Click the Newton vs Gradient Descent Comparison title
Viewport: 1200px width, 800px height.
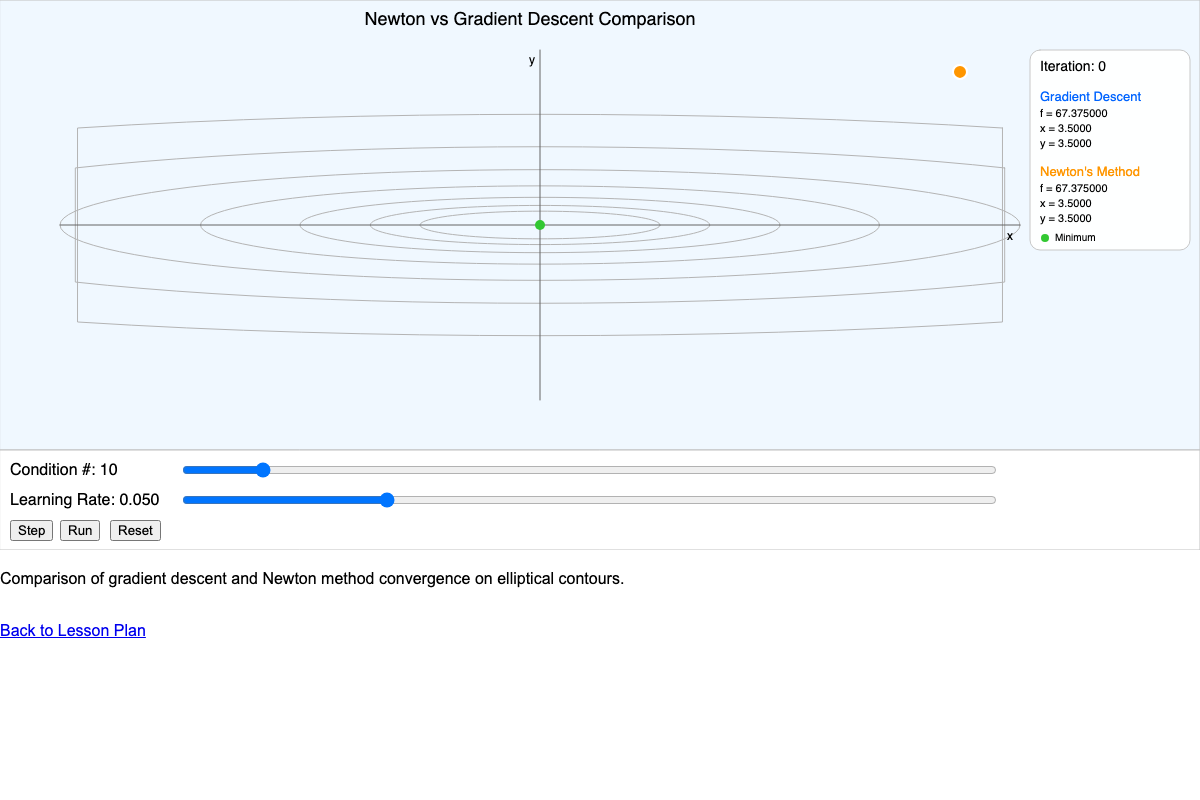click(x=531, y=19)
